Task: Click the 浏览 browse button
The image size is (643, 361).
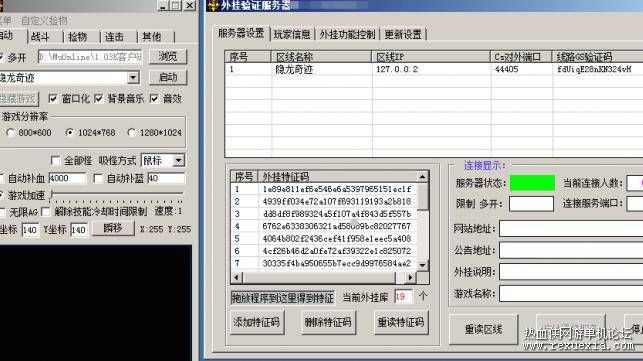Action: [168, 56]
